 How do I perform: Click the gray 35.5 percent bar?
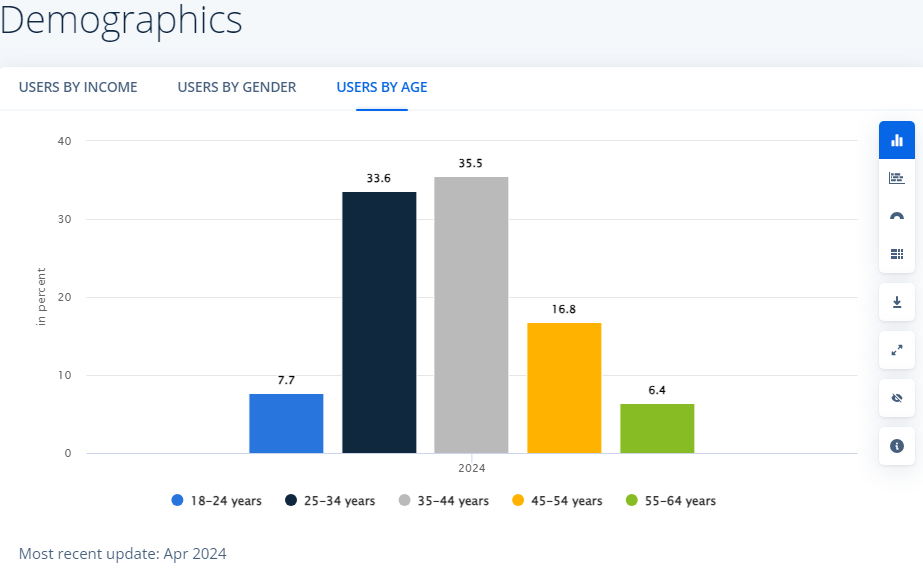(471, 315)
